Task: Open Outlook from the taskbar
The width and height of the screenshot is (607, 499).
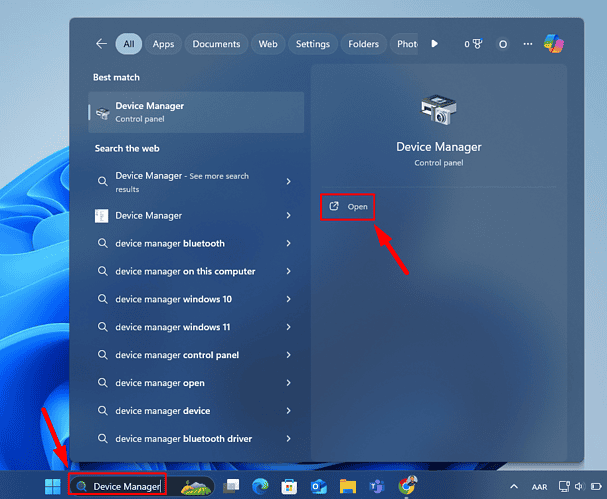Action: (319, 487)
